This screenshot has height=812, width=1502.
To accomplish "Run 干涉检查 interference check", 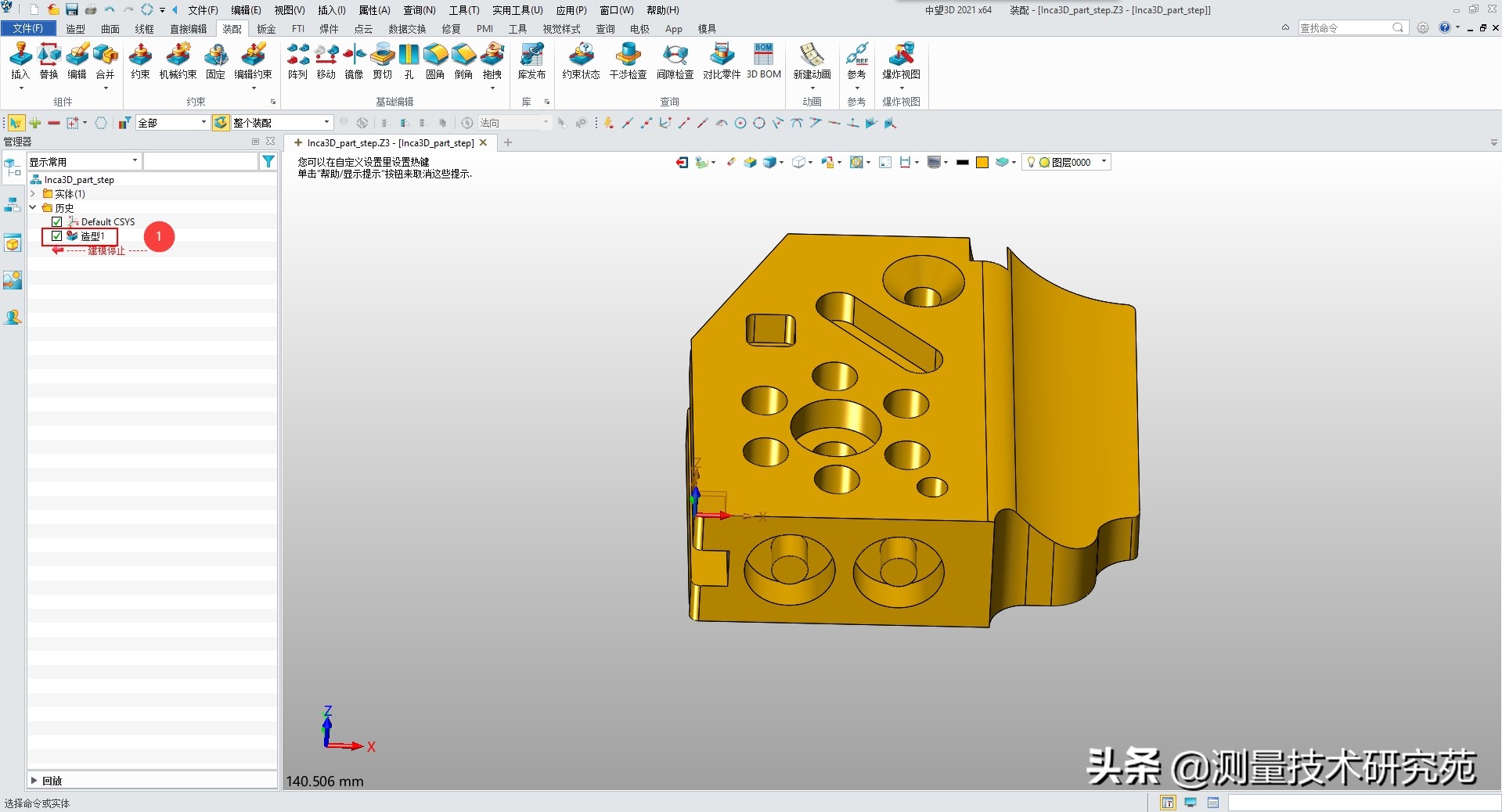I will coord(628,61).
